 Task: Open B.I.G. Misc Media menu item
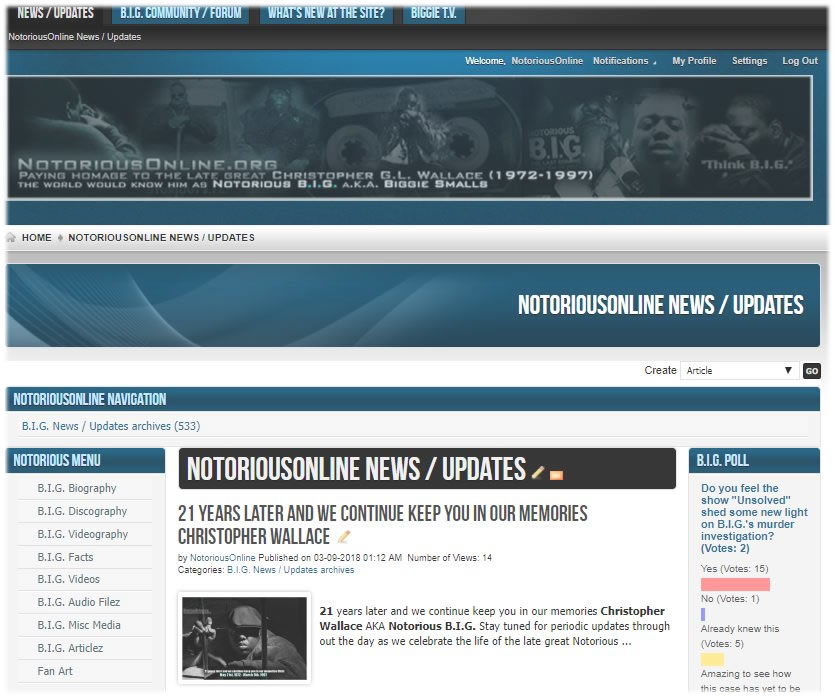pos(79,625)
